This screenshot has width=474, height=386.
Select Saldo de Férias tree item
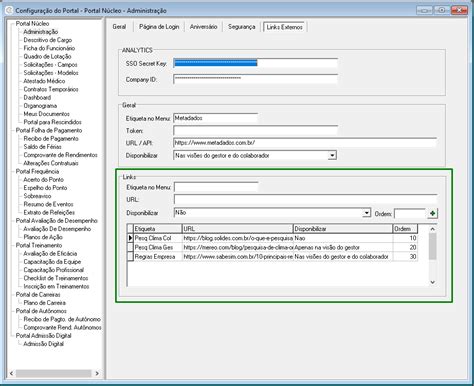coord(42,147)
